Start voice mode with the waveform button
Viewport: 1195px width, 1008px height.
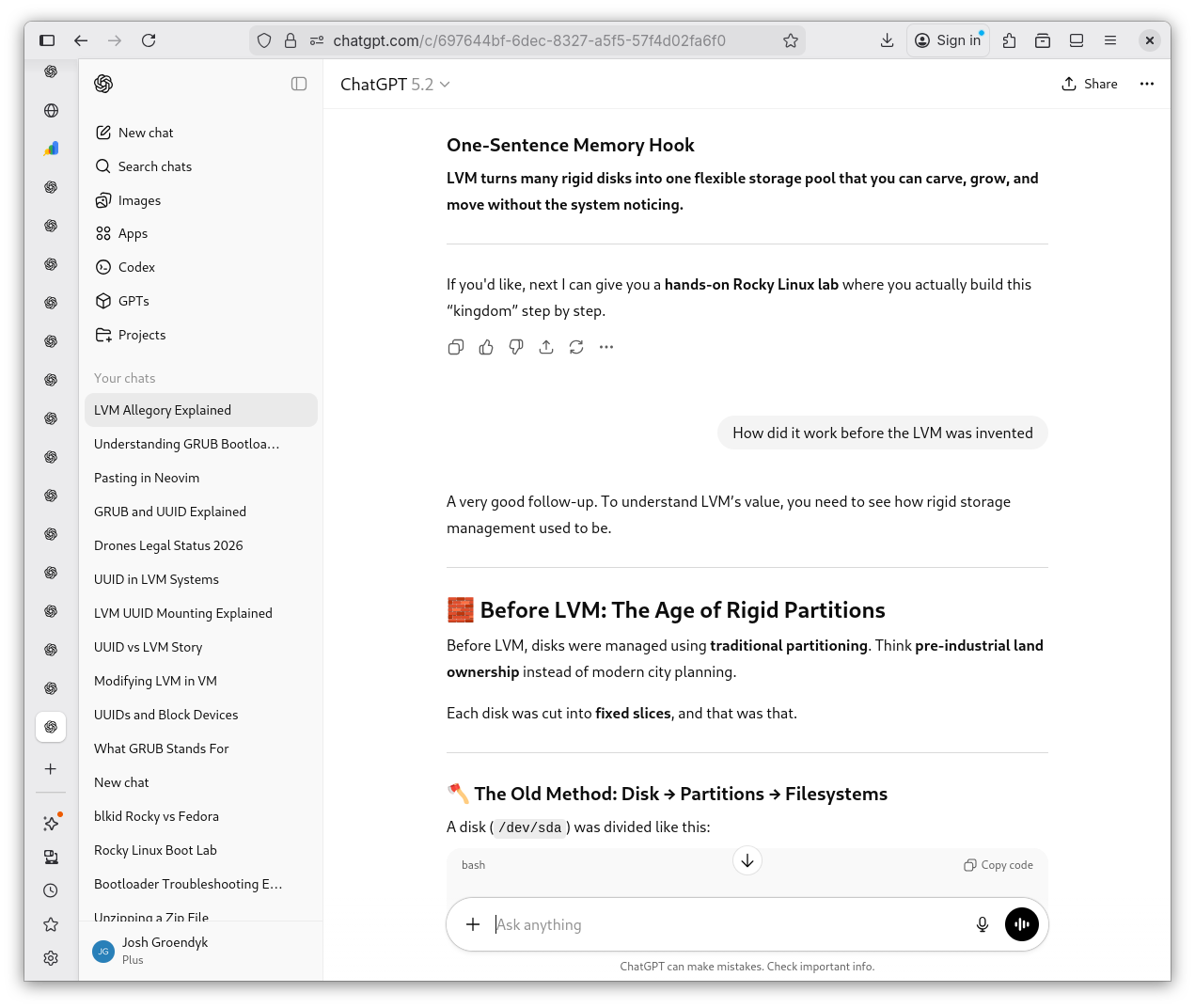1022,924
